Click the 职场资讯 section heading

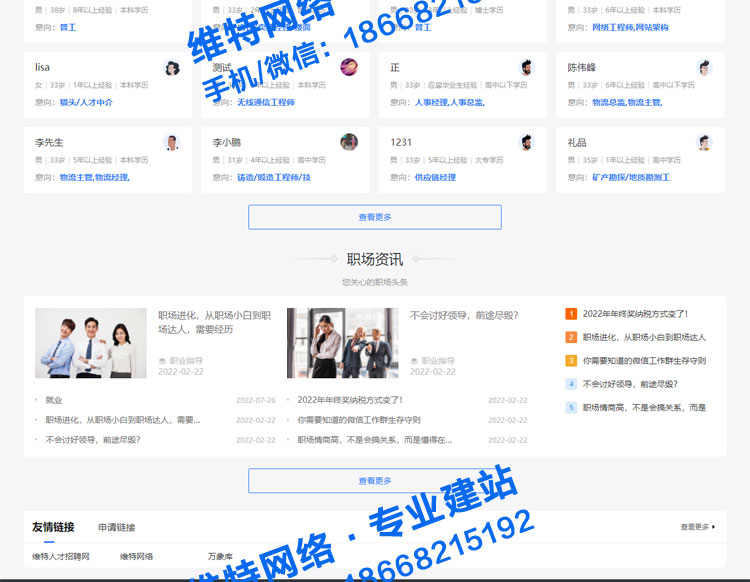coord(375,260)
